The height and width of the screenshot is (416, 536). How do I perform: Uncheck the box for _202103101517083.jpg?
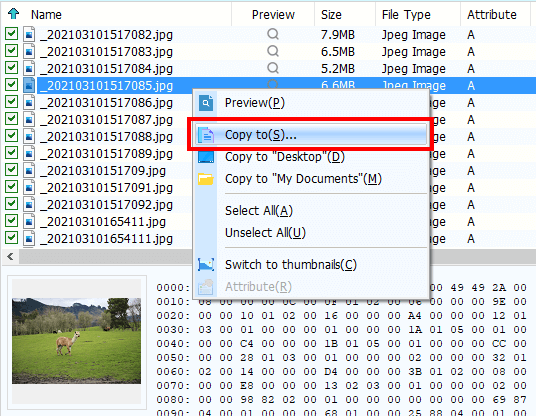11,51
